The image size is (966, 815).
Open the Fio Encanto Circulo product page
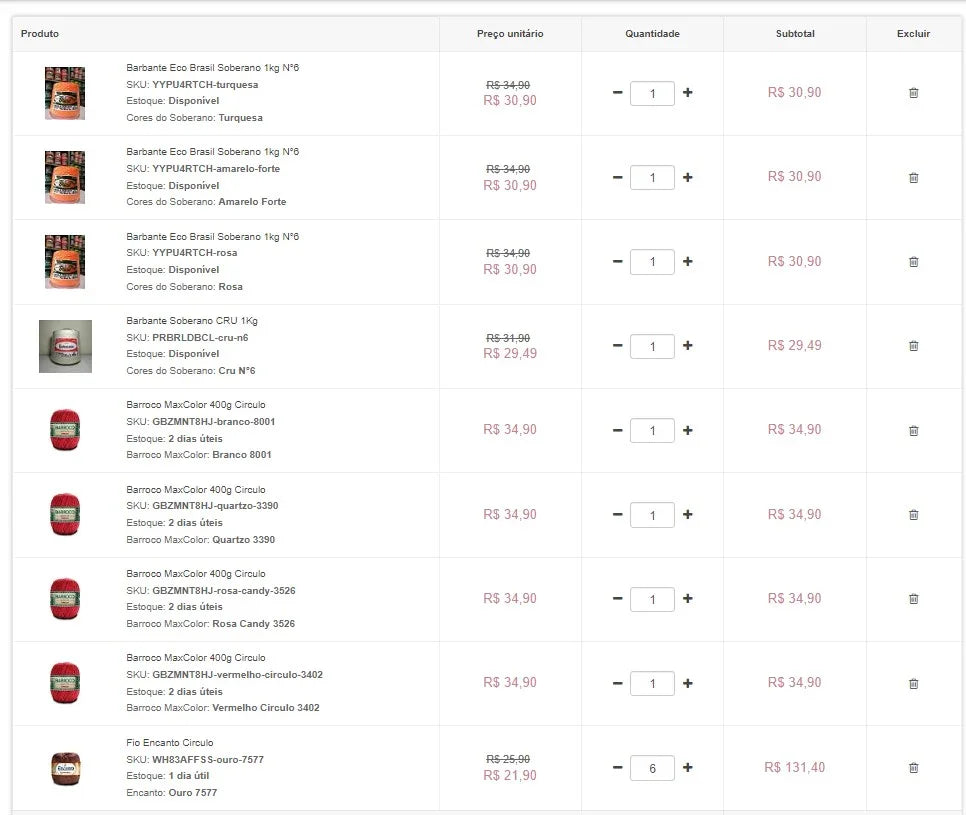tap(167, 742)
